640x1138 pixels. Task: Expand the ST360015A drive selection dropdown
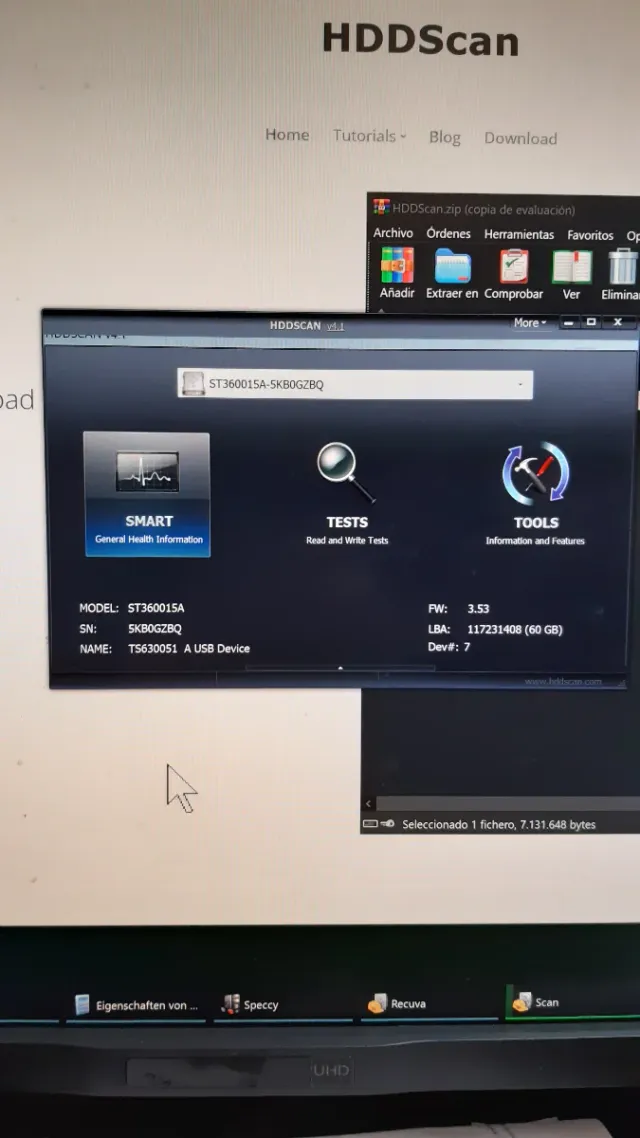pyautogui.click(x=520, y=385)
